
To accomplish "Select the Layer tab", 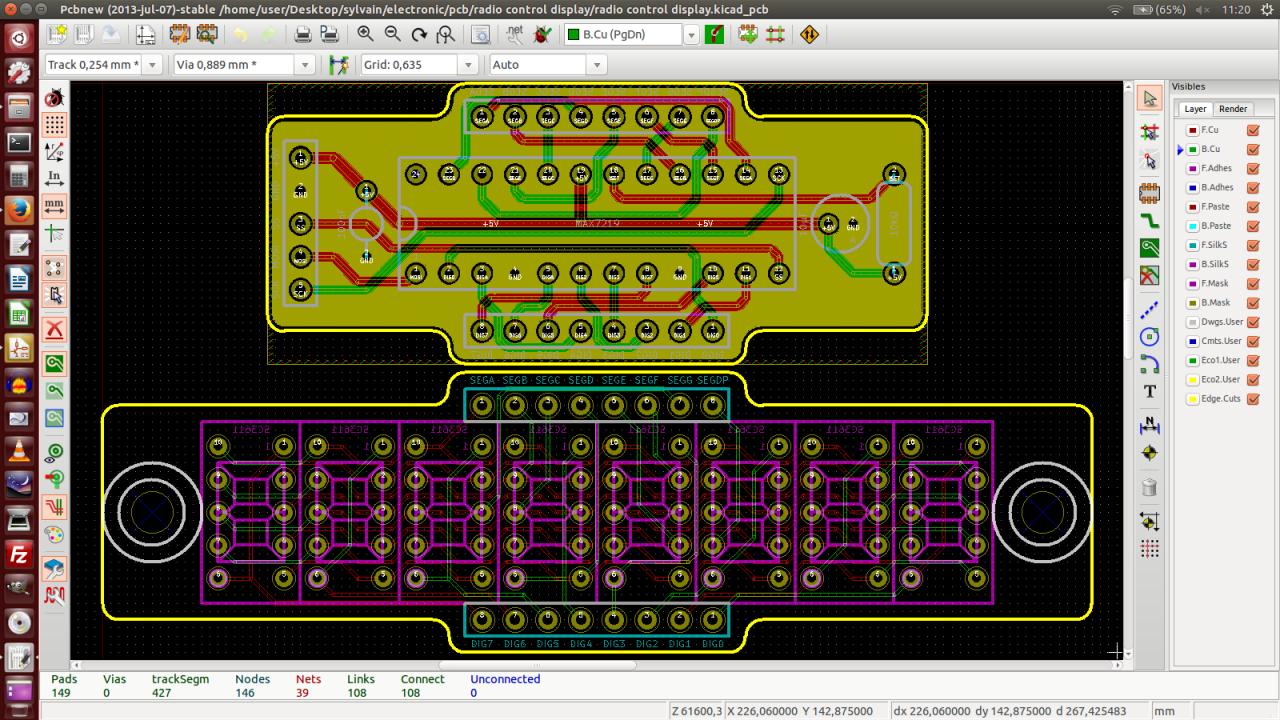I will [1195, 109].
